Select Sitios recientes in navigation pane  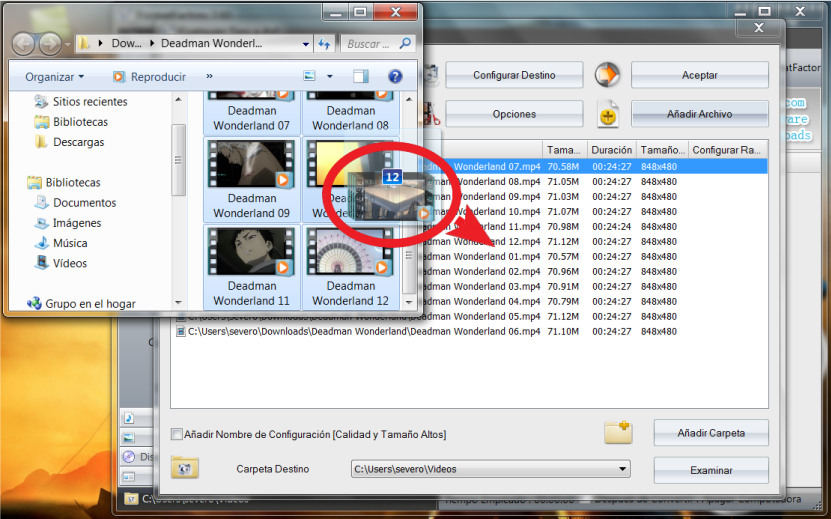pyautogui.click(x=81, y=102)
